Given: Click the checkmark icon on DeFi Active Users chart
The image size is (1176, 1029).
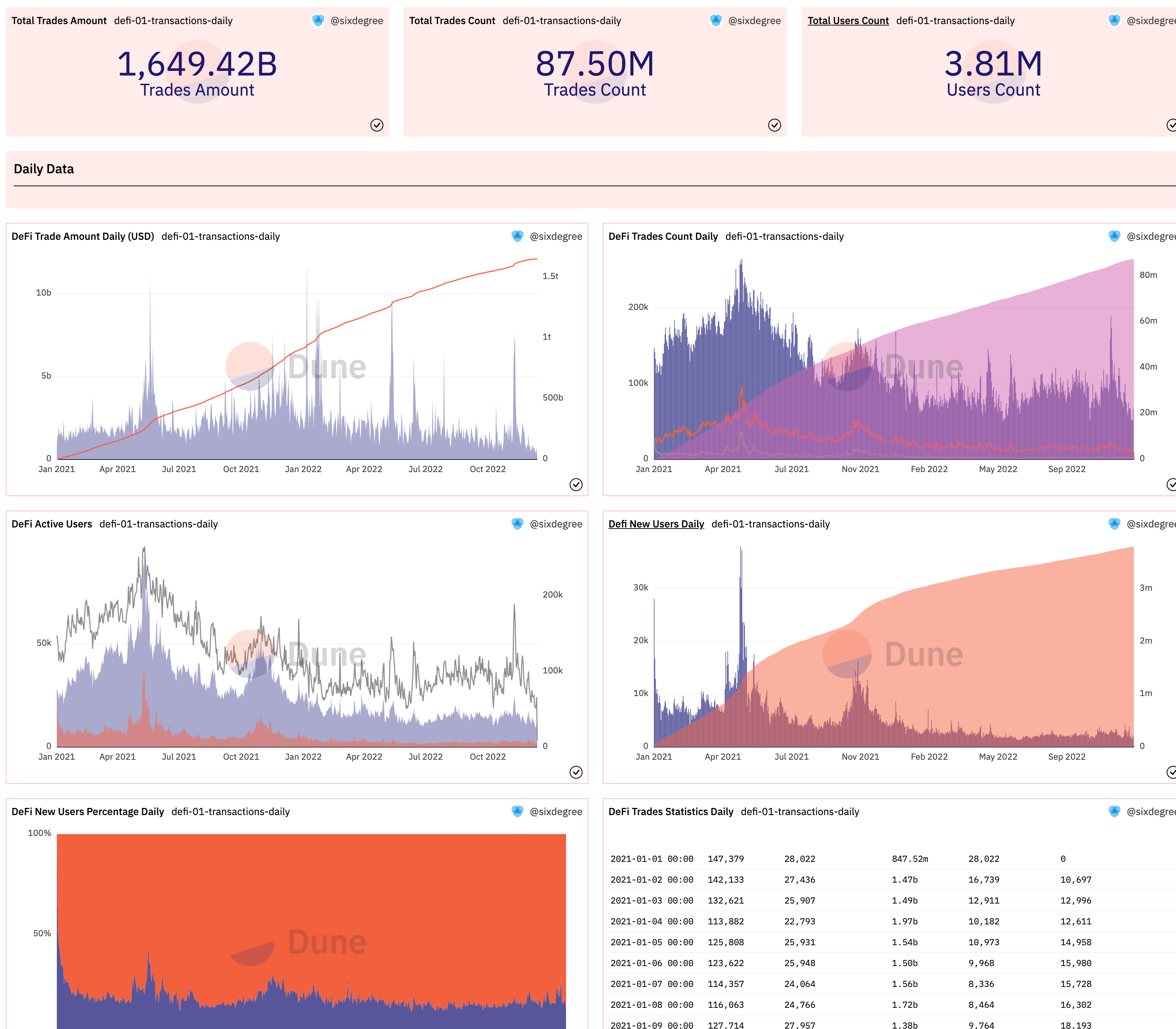Looking at the screenshot, I should pos(576,772).
